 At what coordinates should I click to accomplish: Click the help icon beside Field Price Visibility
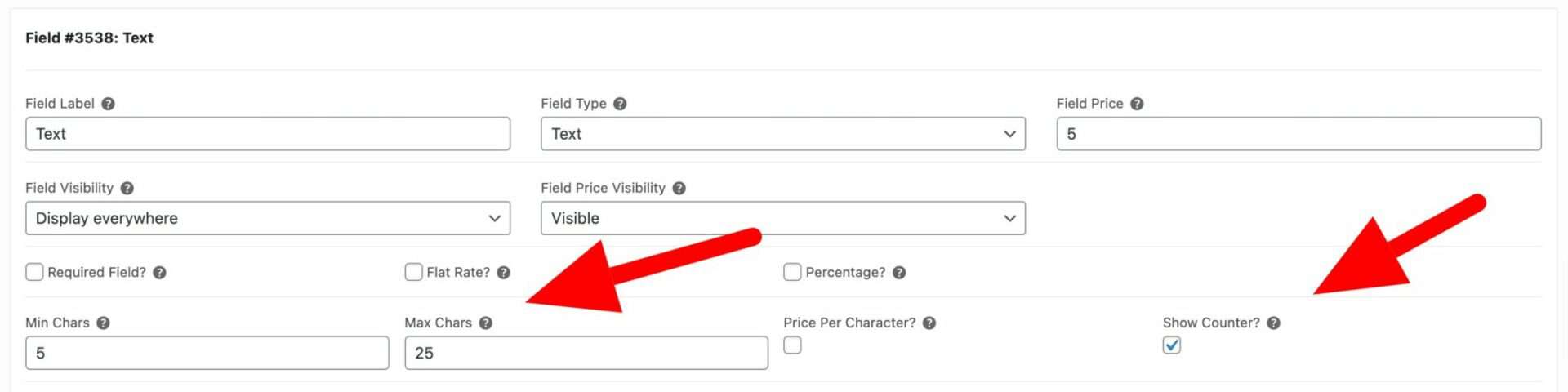tap(679, 188)
